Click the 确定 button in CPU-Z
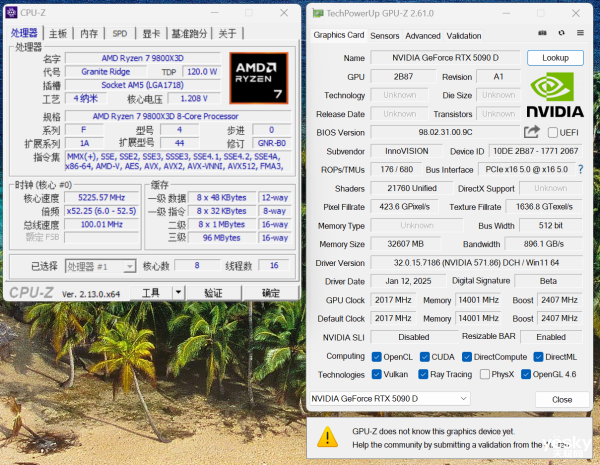 (x=271, y=293)
